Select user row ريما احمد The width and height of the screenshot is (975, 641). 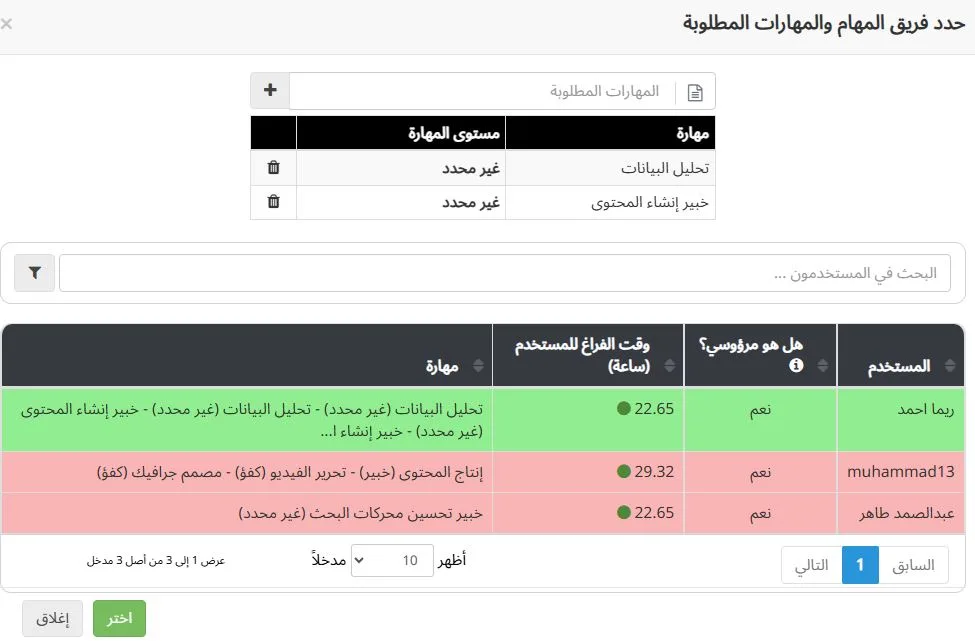[x=483, y=419]
